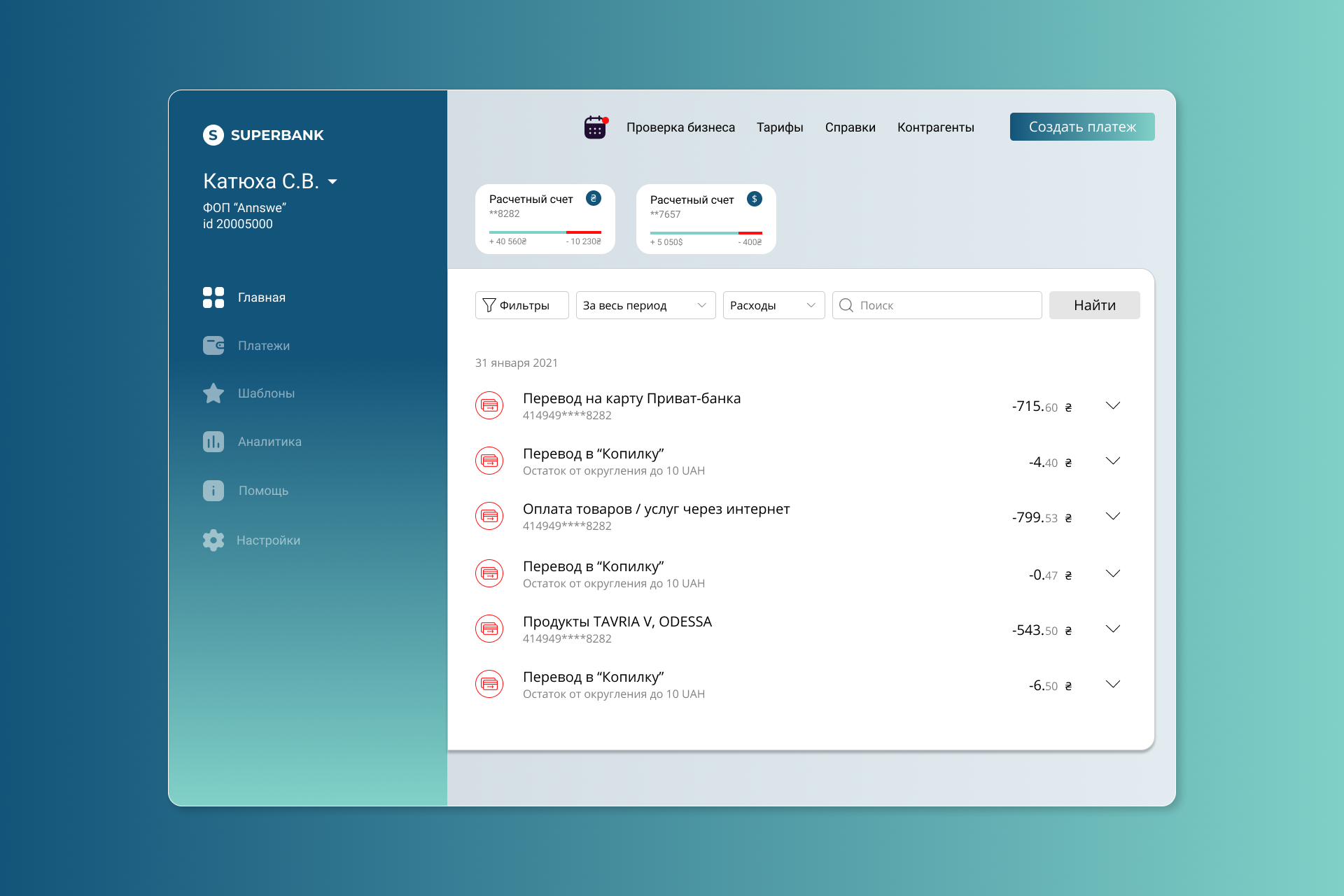The width and height of the screenshot is (1344, 896).
Task: Go to the Контрагенты menu item
Action: click(935, 127)
